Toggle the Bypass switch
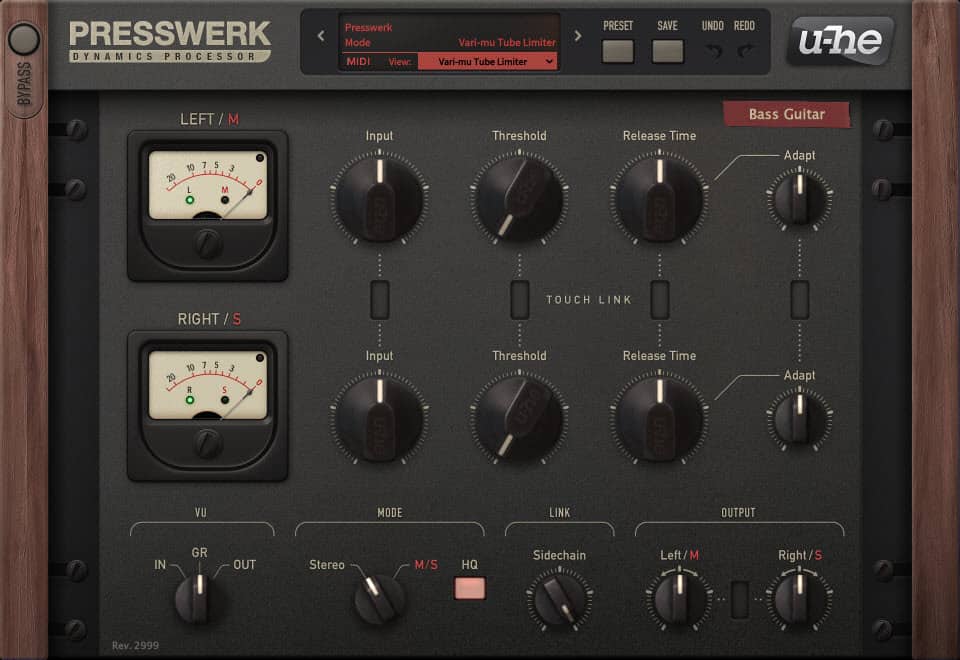 (x=24, y=40)
